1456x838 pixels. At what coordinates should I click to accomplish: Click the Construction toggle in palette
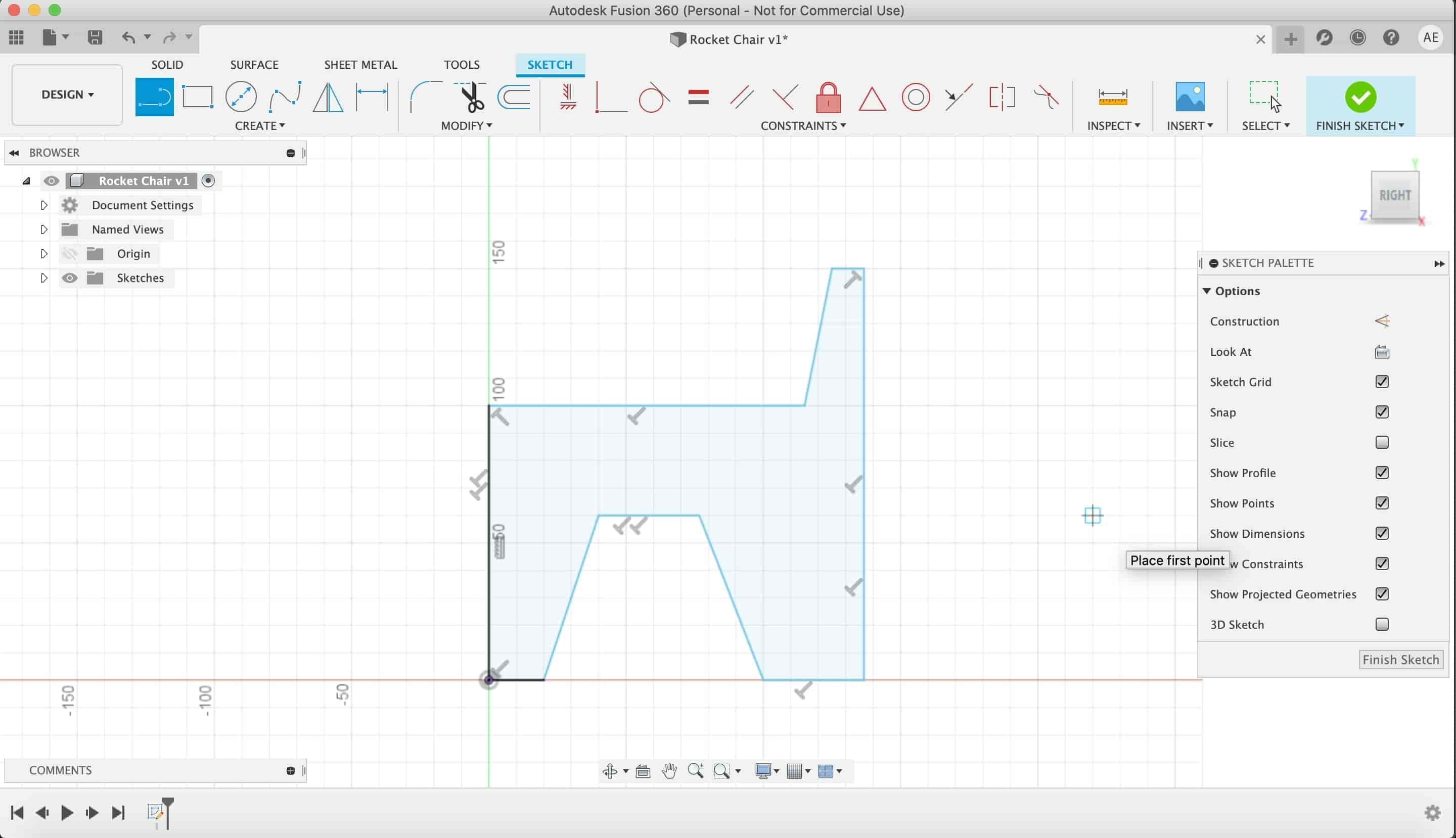point(1382,321)
